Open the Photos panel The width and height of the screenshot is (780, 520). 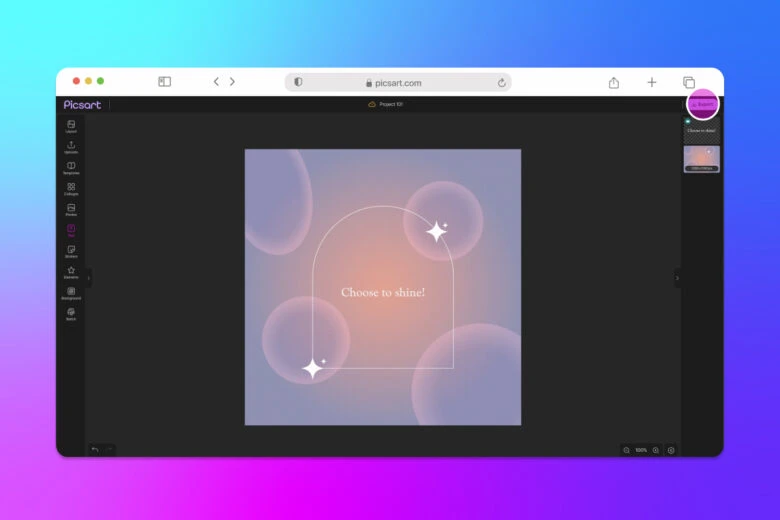point(71,209)
